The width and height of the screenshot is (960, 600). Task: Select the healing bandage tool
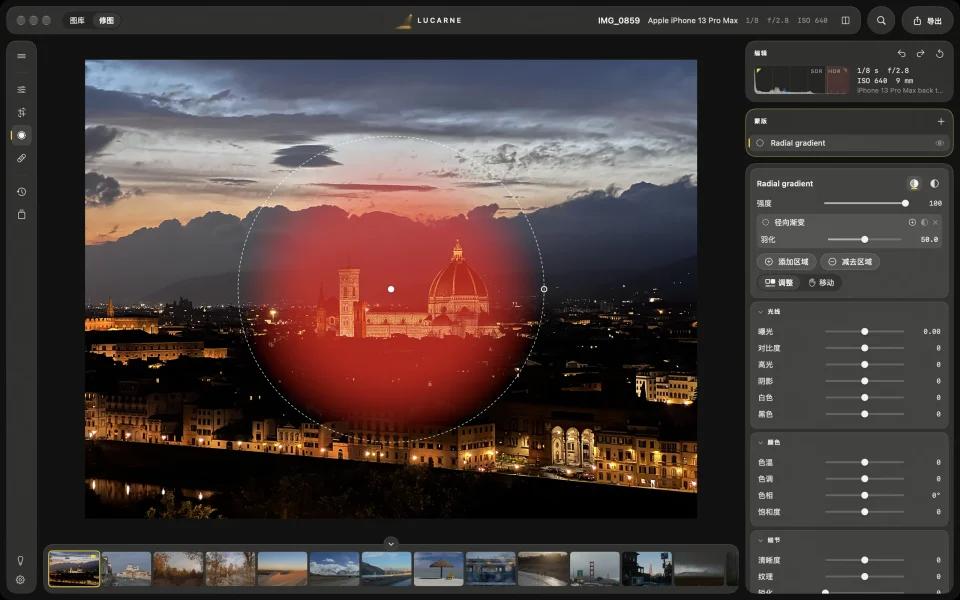tap(21, 158)
